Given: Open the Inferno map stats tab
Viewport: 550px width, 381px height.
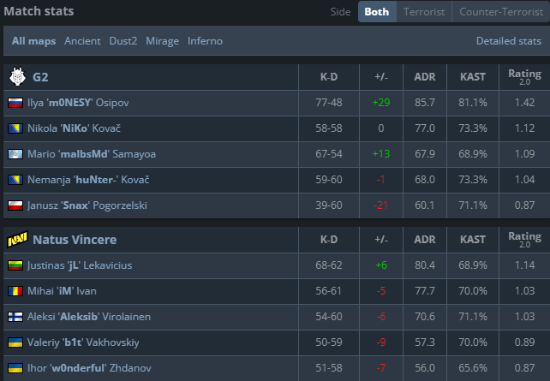Looking at the screenshot, I should click(205, 41).
